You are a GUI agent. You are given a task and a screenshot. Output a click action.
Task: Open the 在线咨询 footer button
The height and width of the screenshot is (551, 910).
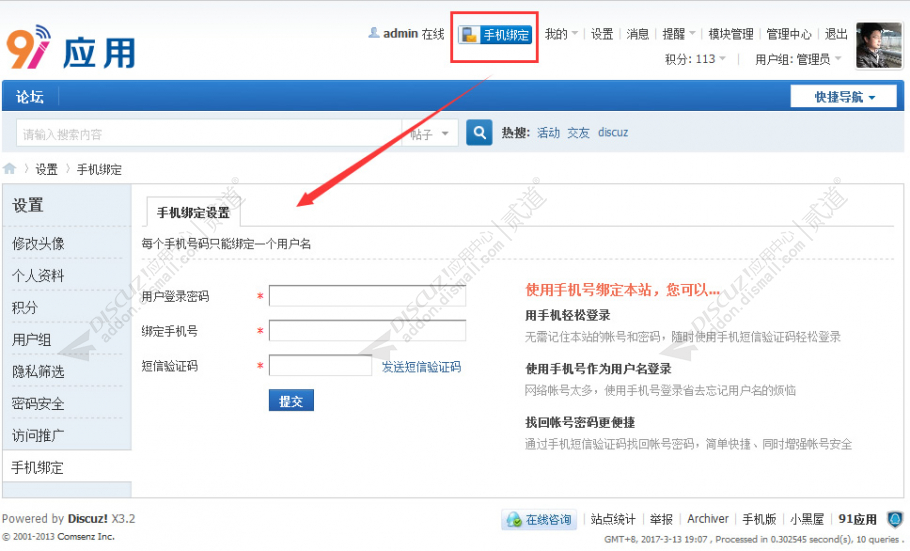(539, 519)
